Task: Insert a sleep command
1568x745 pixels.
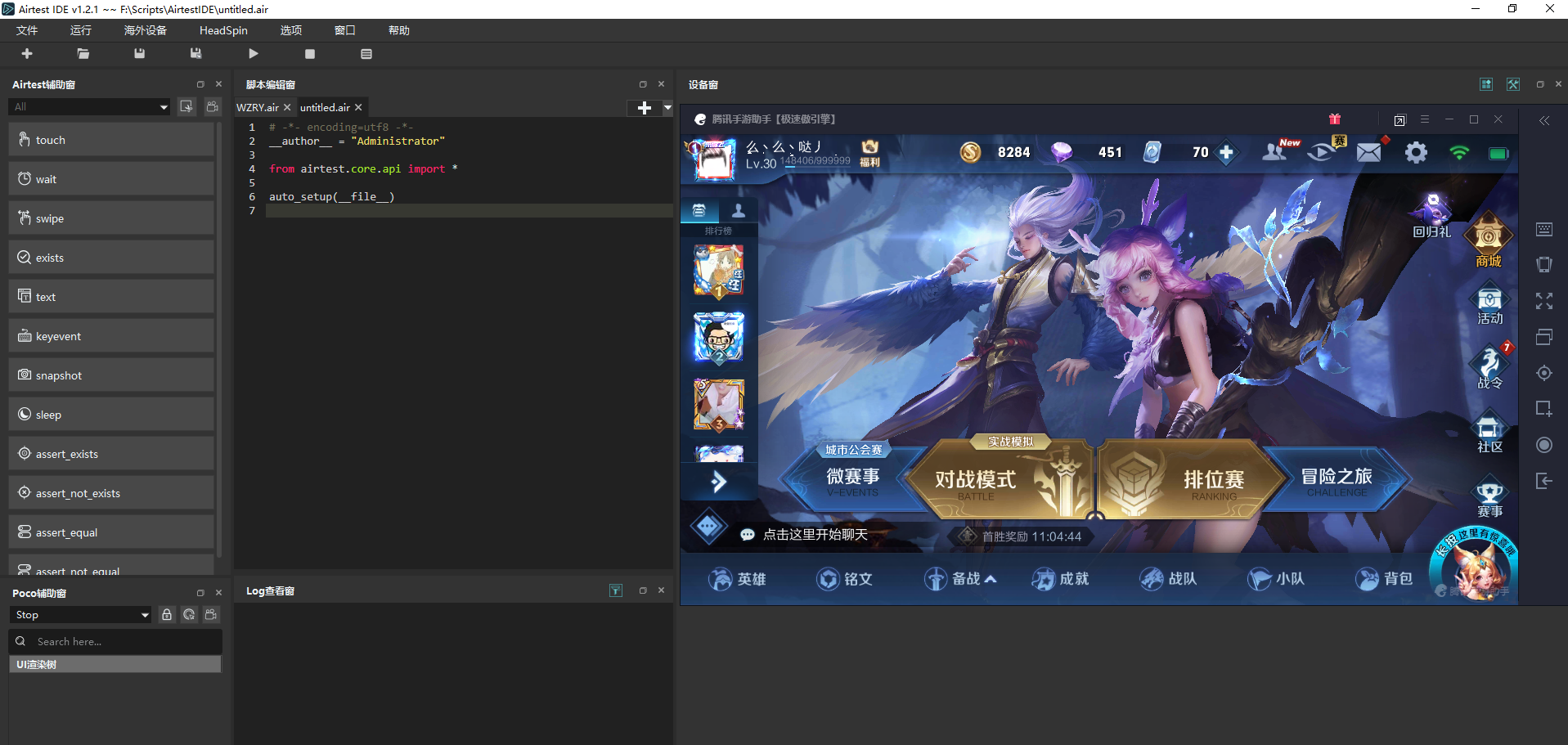Action: (x=111, y=415)
